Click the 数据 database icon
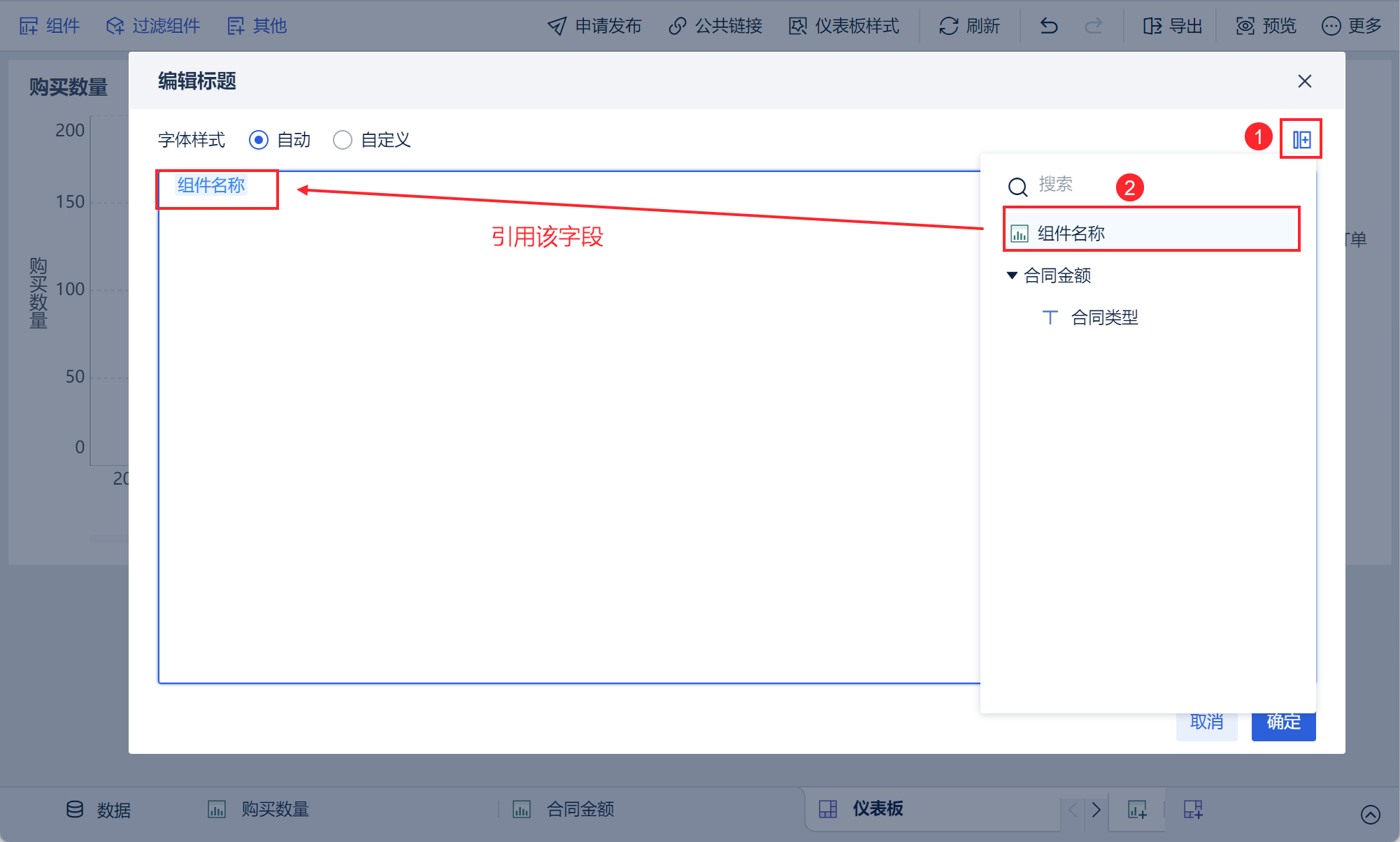 (x=75, y=809)
